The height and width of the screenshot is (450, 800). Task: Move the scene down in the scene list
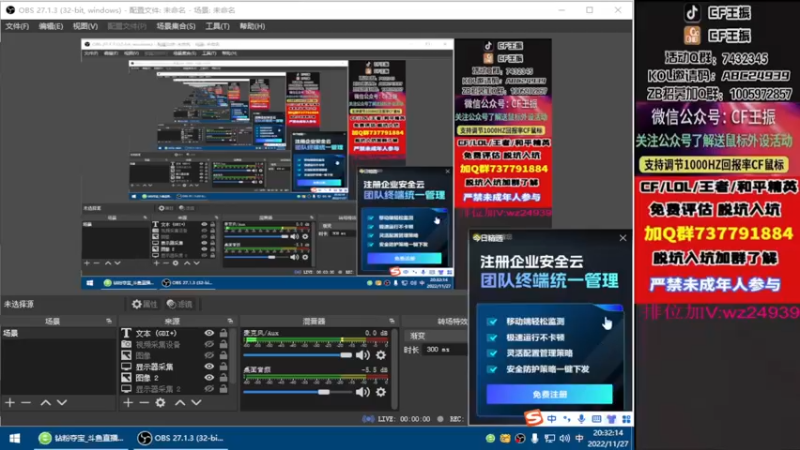[x=62, y=403]
